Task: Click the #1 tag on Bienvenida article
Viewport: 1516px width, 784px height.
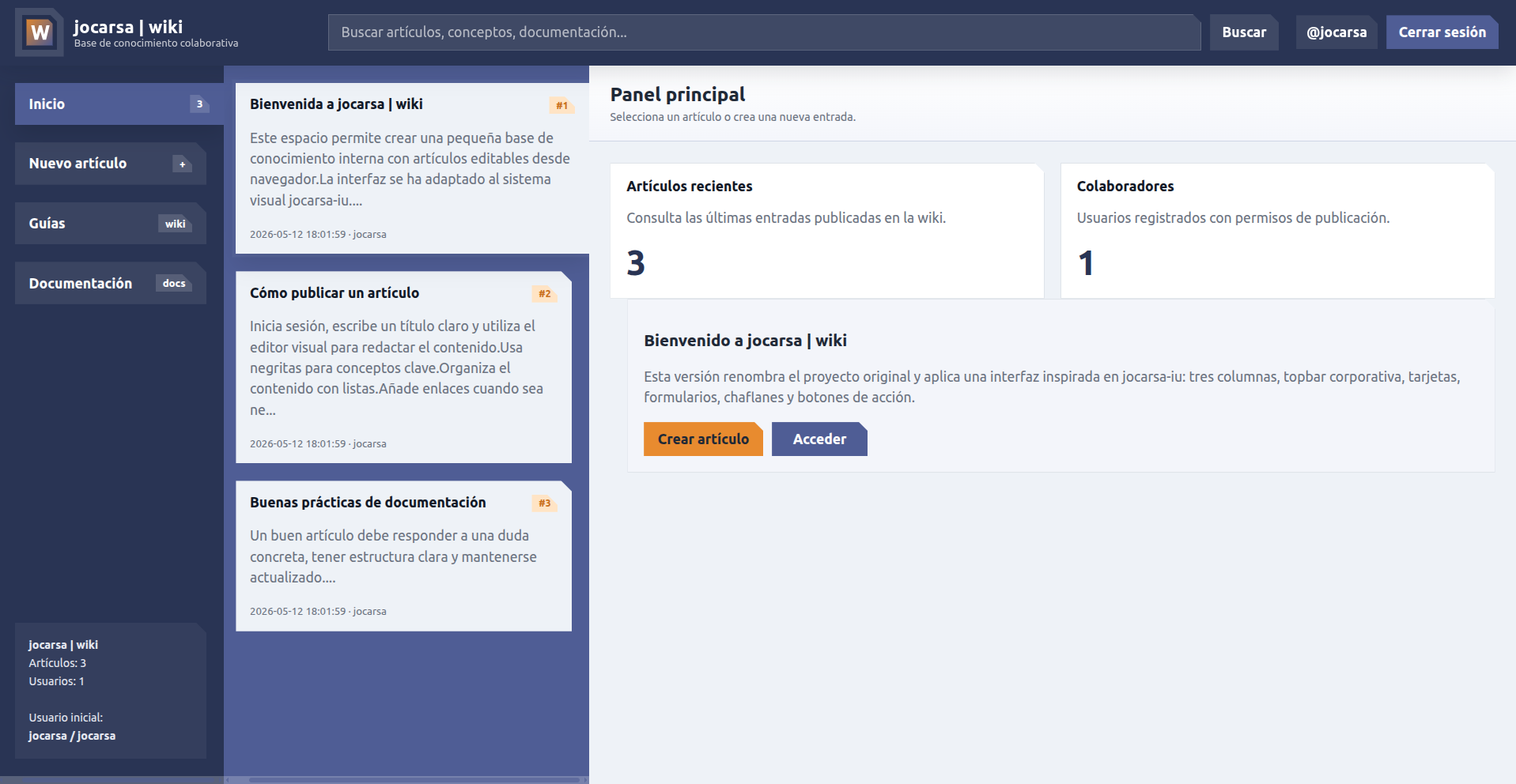Action: (x=561, y=105)
